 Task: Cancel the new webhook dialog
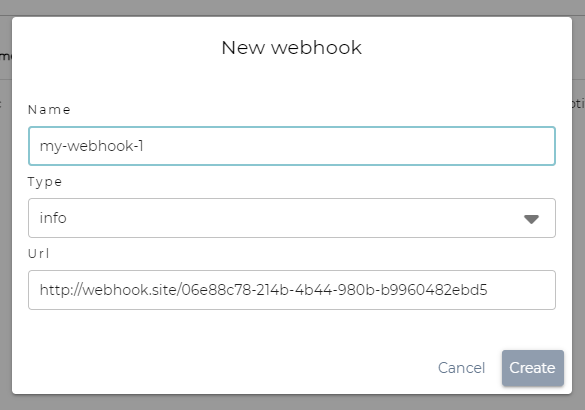461,368
